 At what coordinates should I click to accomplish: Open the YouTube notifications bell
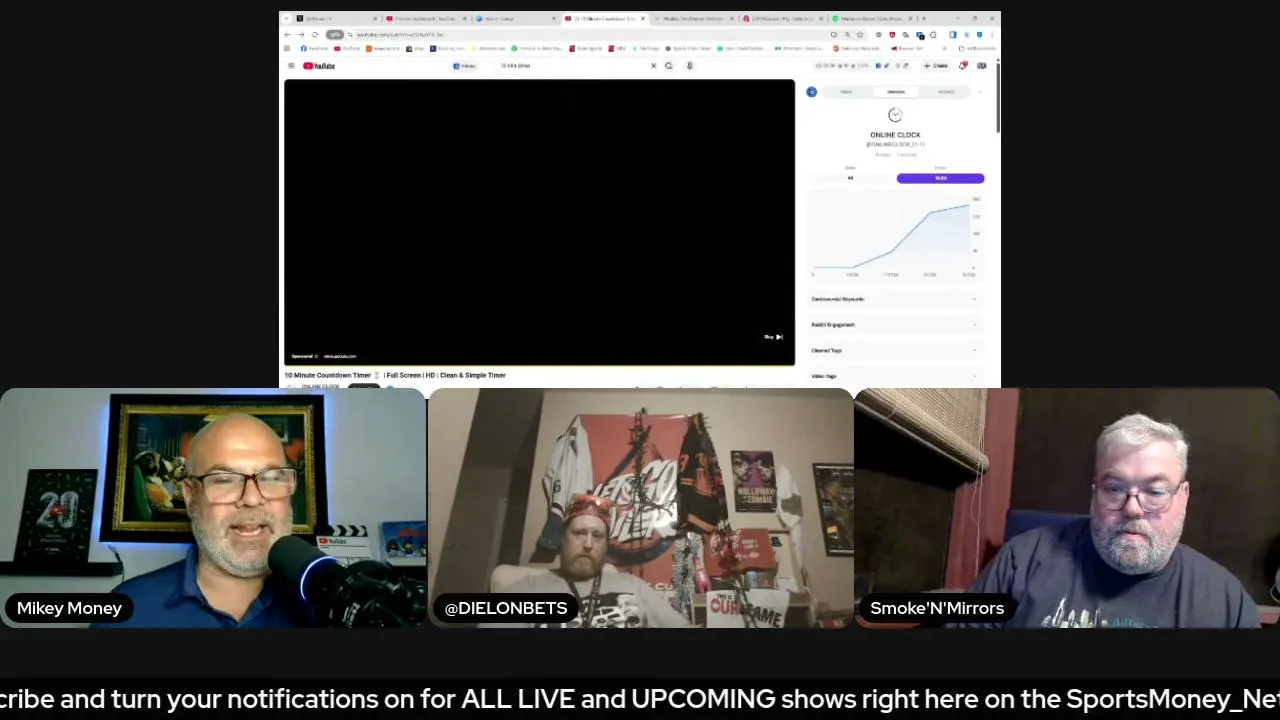point(963,66)
